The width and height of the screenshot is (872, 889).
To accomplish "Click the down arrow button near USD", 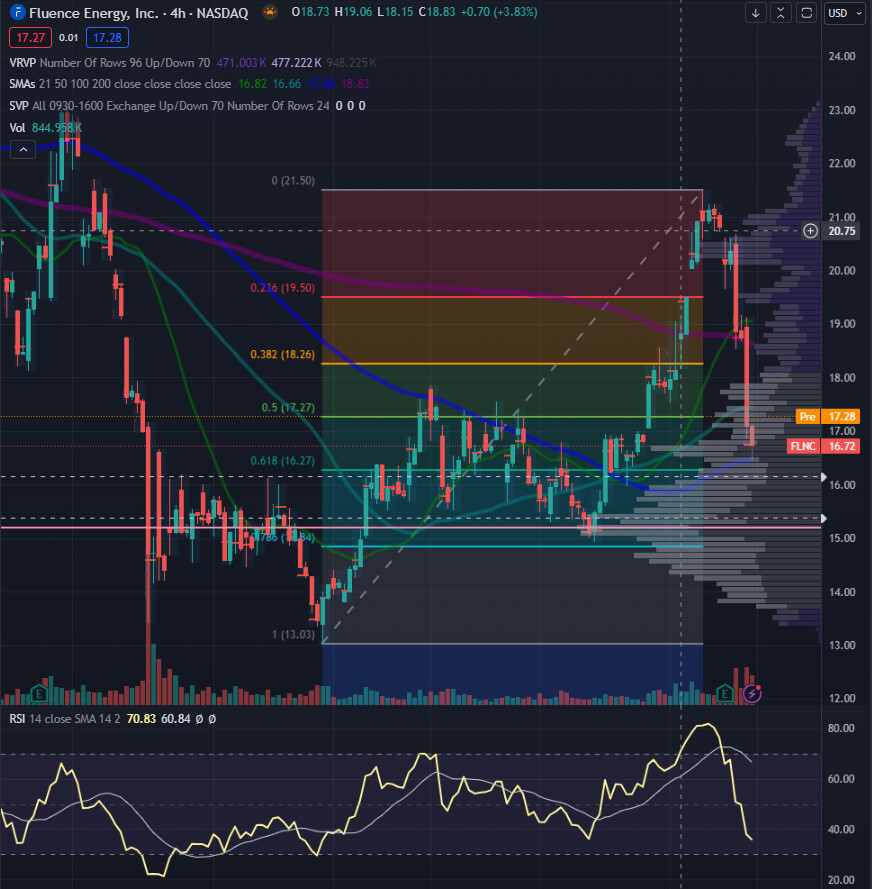I will [x=756, y=13].
